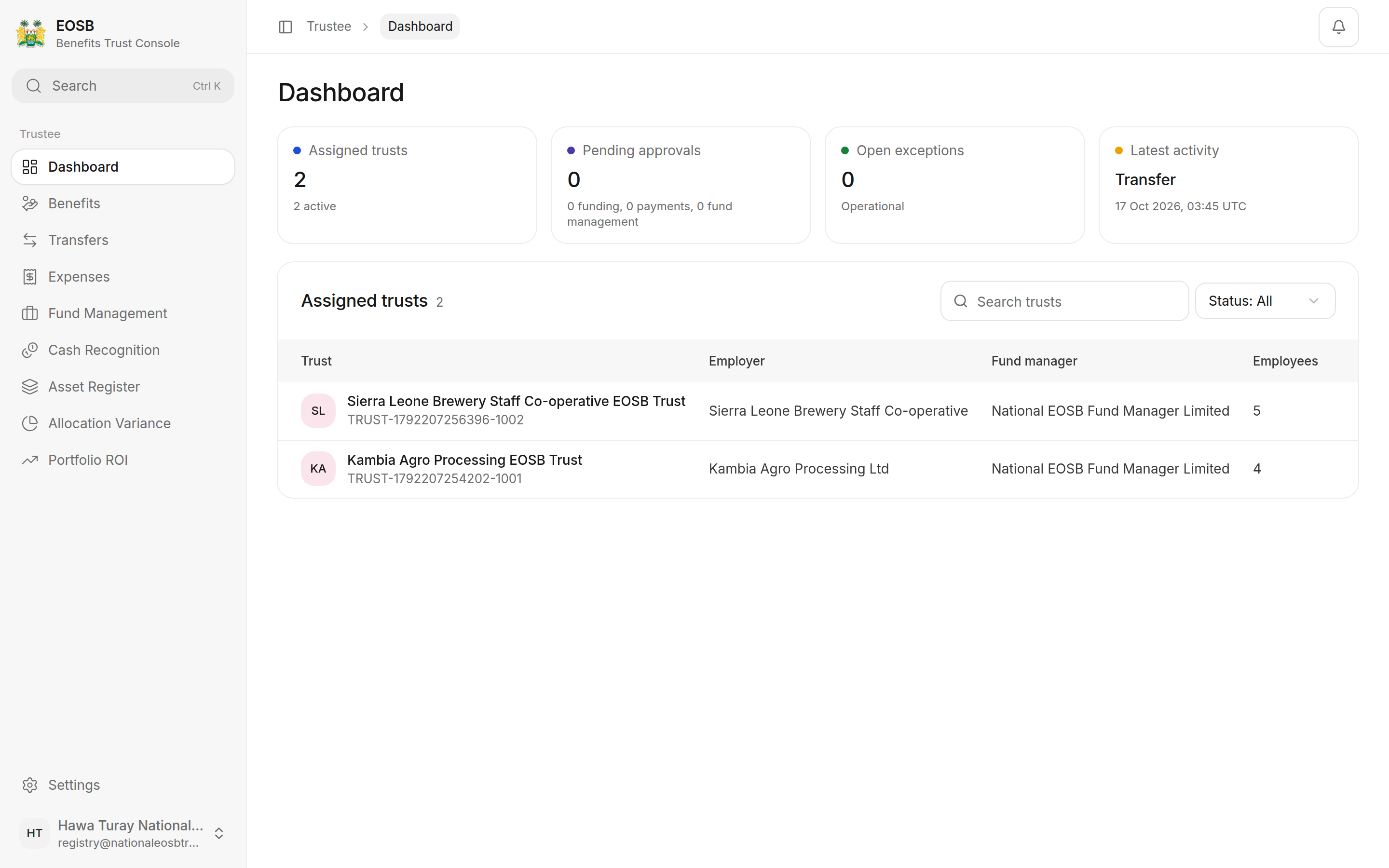Click the SL trust avatar badge
The image size is (1389, 868).
[x=318, y=411]
